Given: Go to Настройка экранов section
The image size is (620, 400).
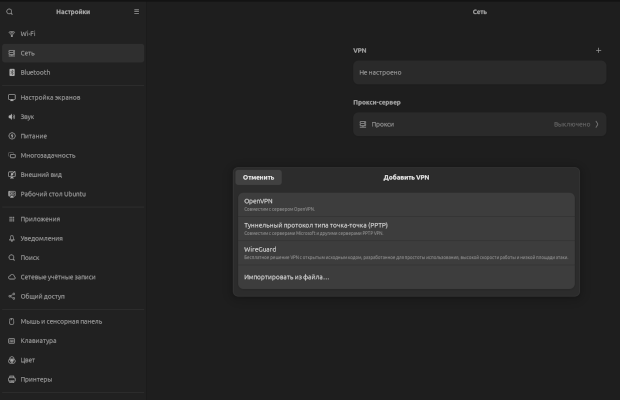Looking at the screenshot, I should pos(73,97).
